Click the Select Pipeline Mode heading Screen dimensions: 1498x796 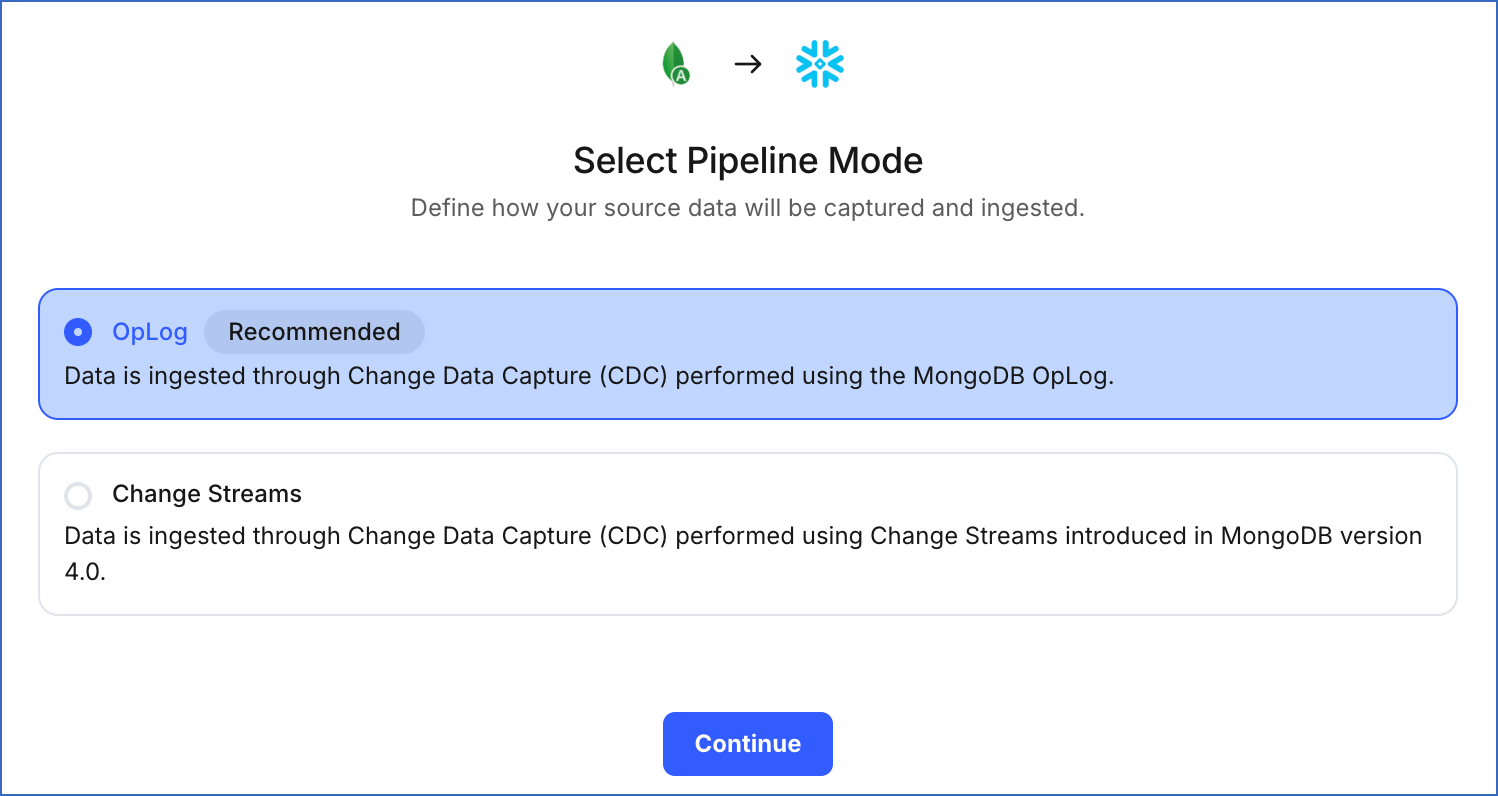748,160
